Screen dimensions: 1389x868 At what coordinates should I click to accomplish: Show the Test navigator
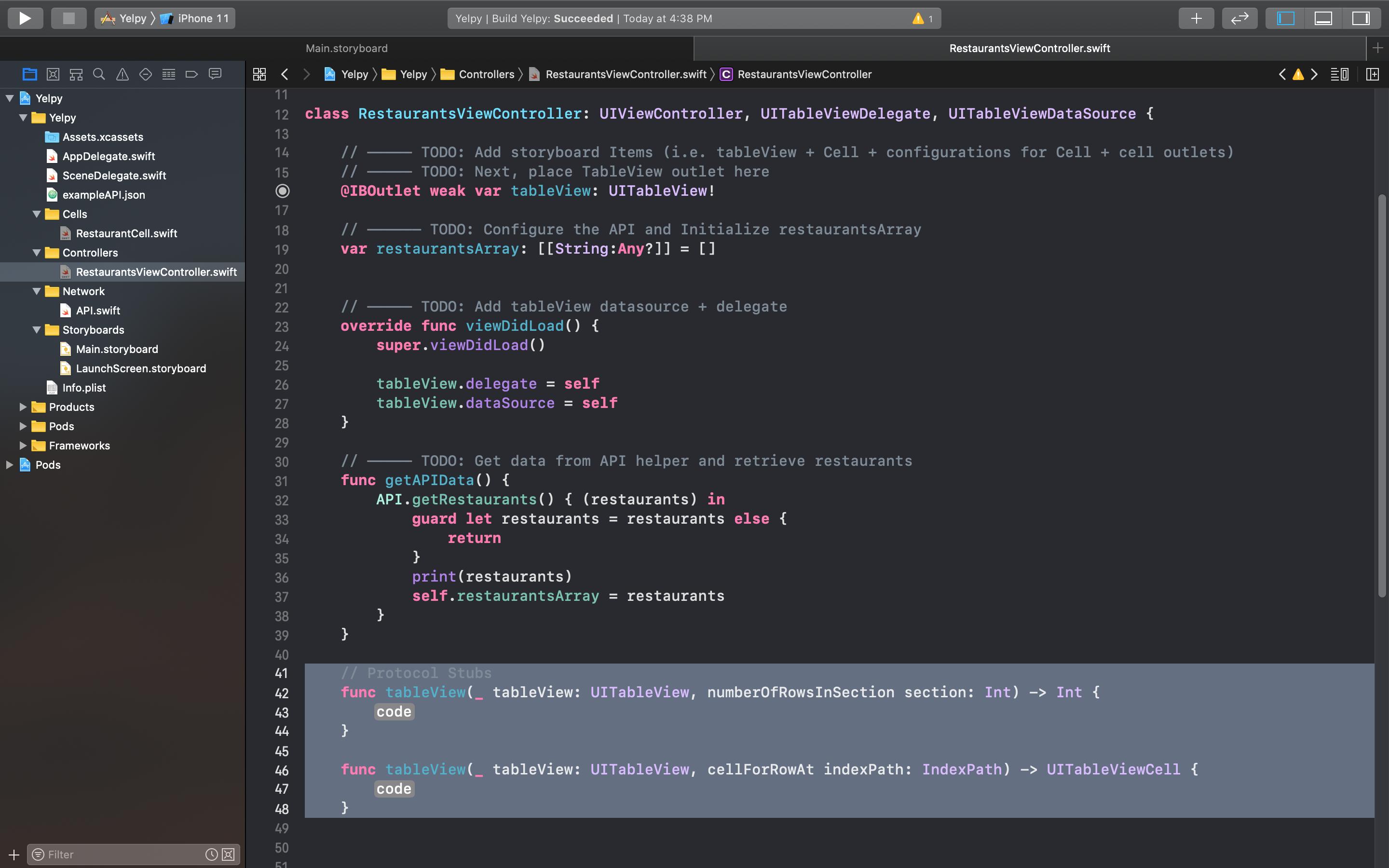pos(145,74)
